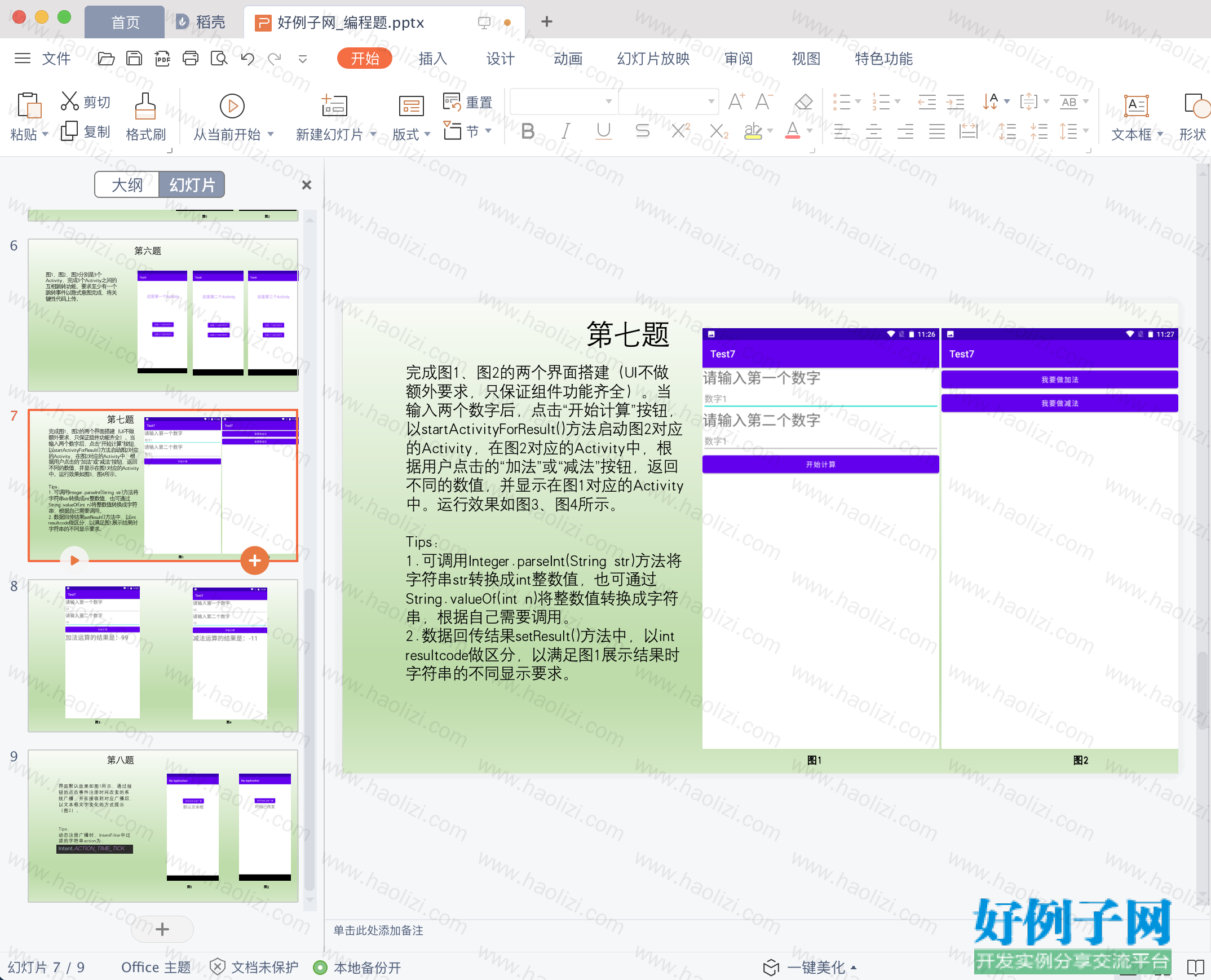Center align the text
Viewport: 1211px width, 980px height.
tap(873, 131)
